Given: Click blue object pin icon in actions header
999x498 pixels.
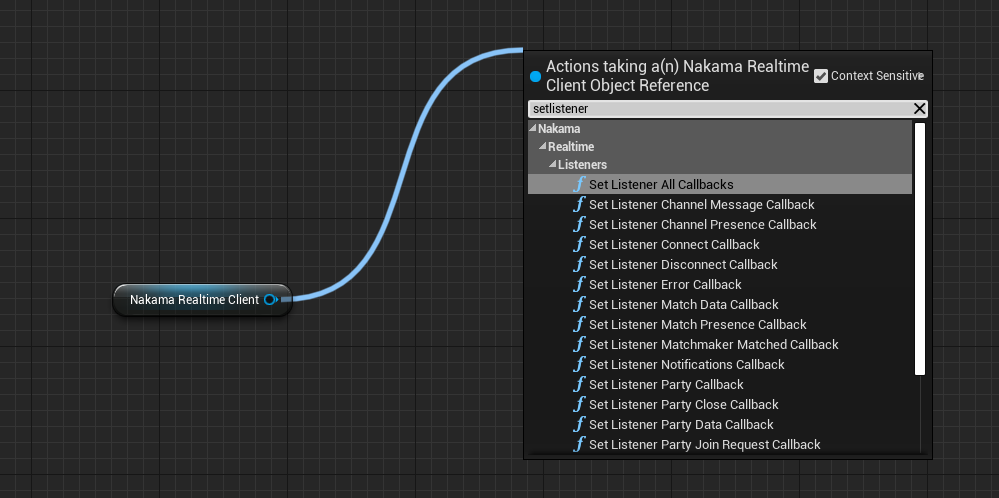Looking at the screenshot, I should pos(535,76).
